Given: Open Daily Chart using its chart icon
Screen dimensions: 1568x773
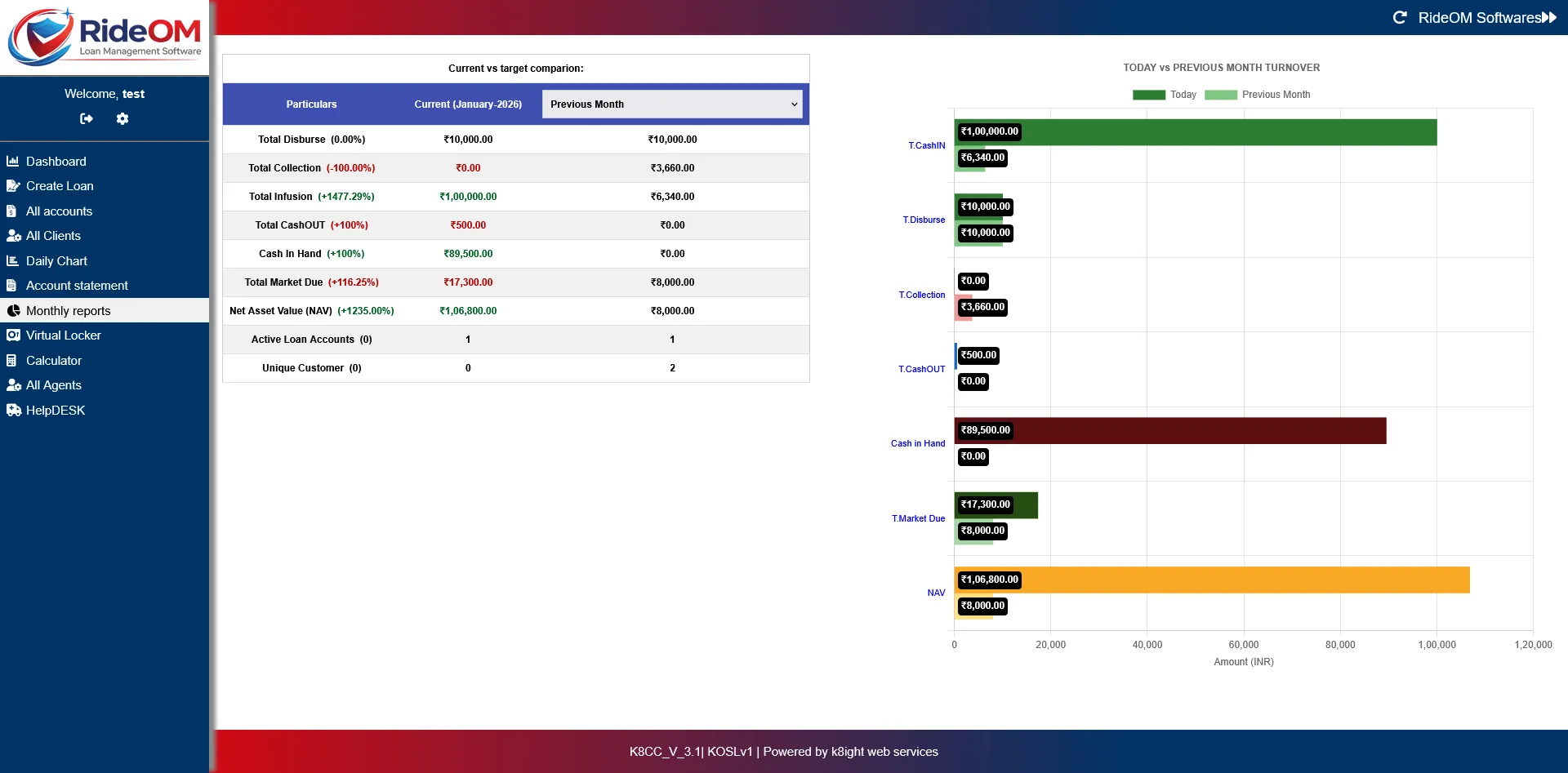Looking at the screenshot, I should tap(12, 260).
